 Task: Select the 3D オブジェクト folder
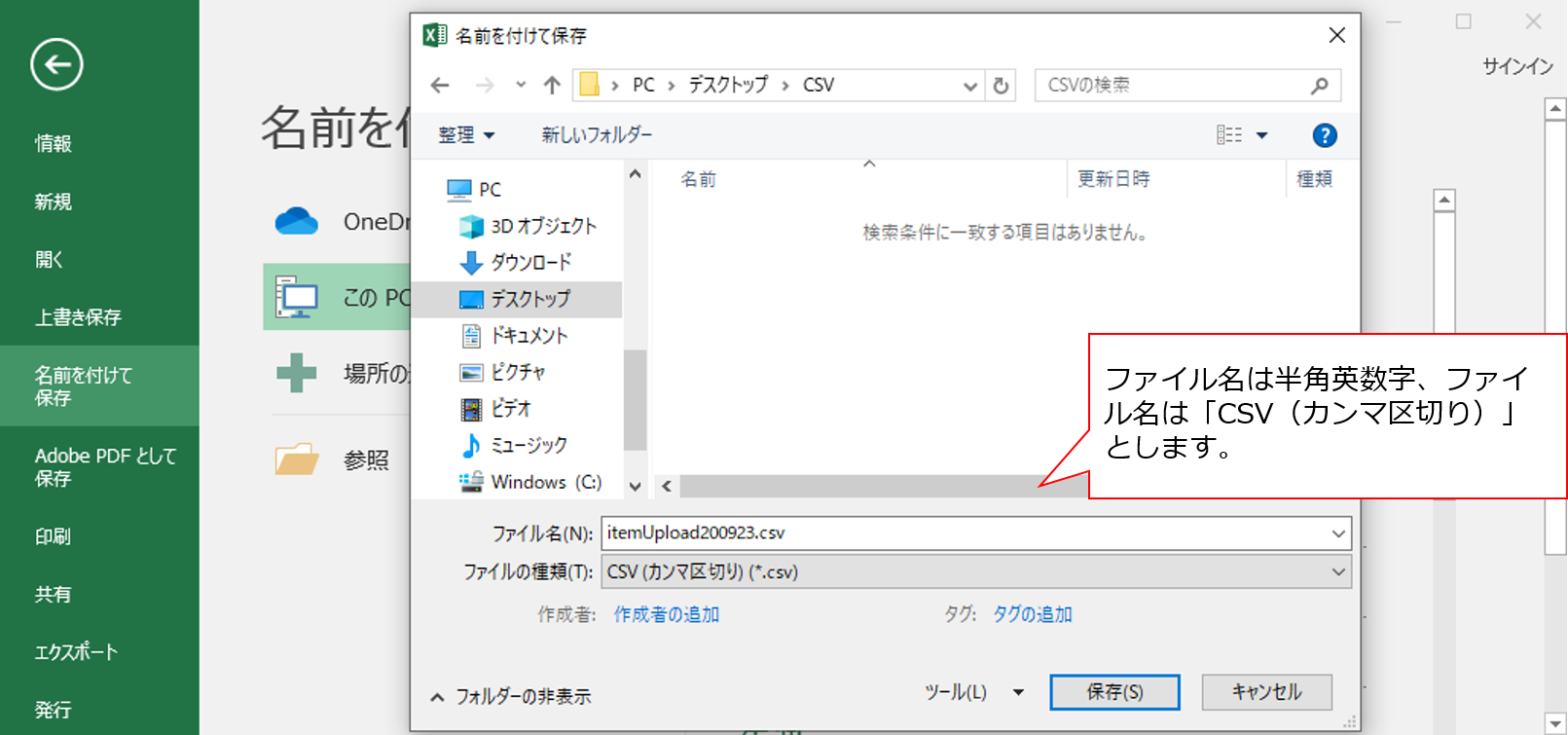[x=542, y=226]
